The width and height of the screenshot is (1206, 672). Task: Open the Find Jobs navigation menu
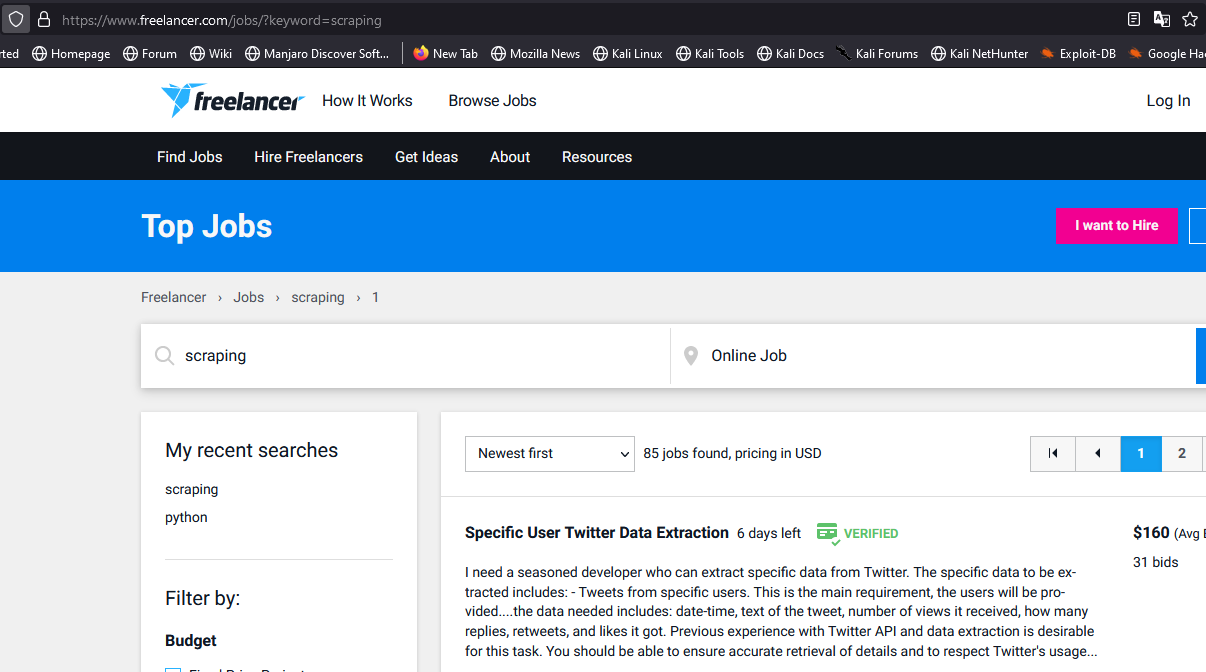(x=189, y=157)
